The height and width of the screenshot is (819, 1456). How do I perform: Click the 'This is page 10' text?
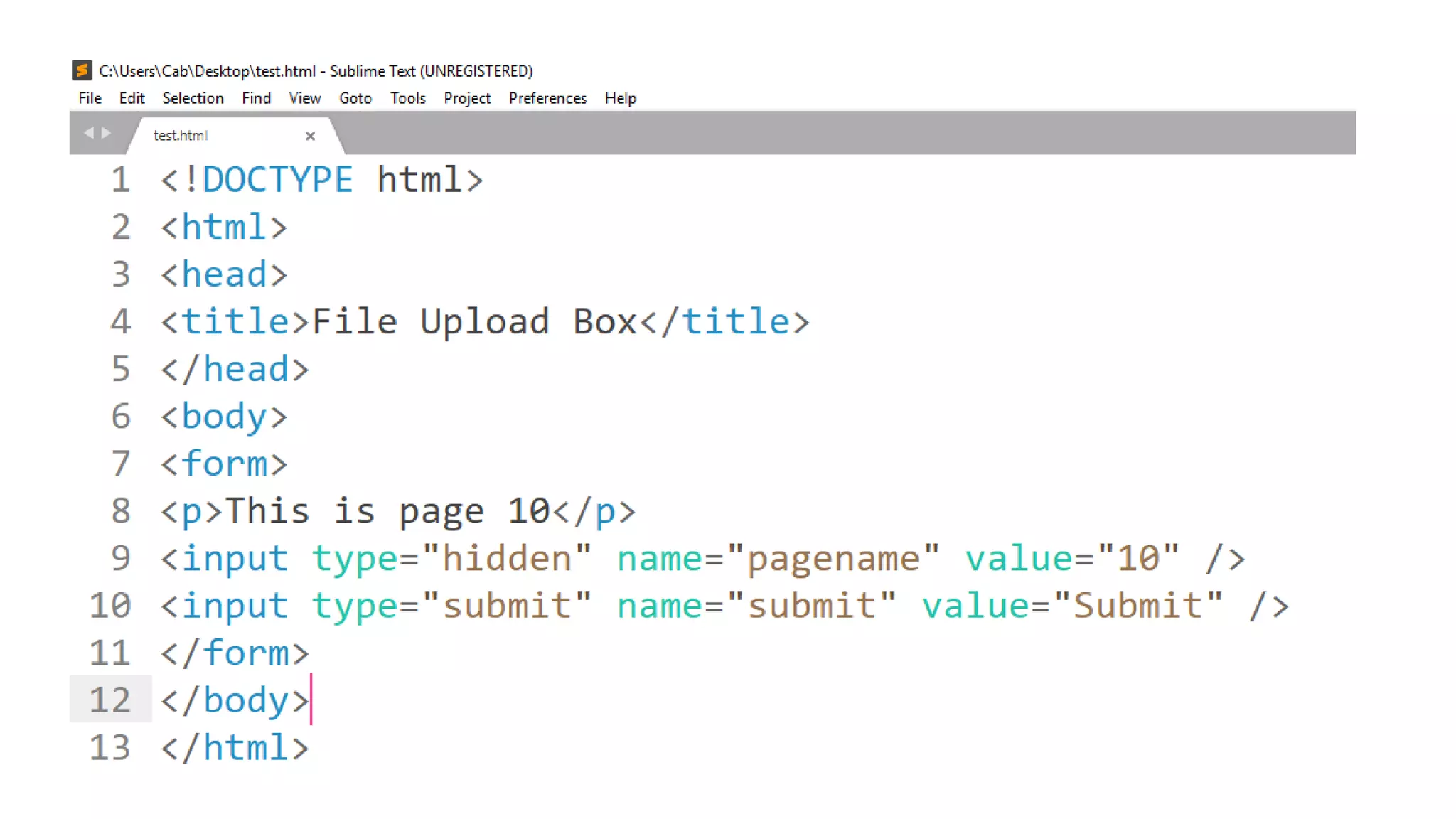point(387,511)
